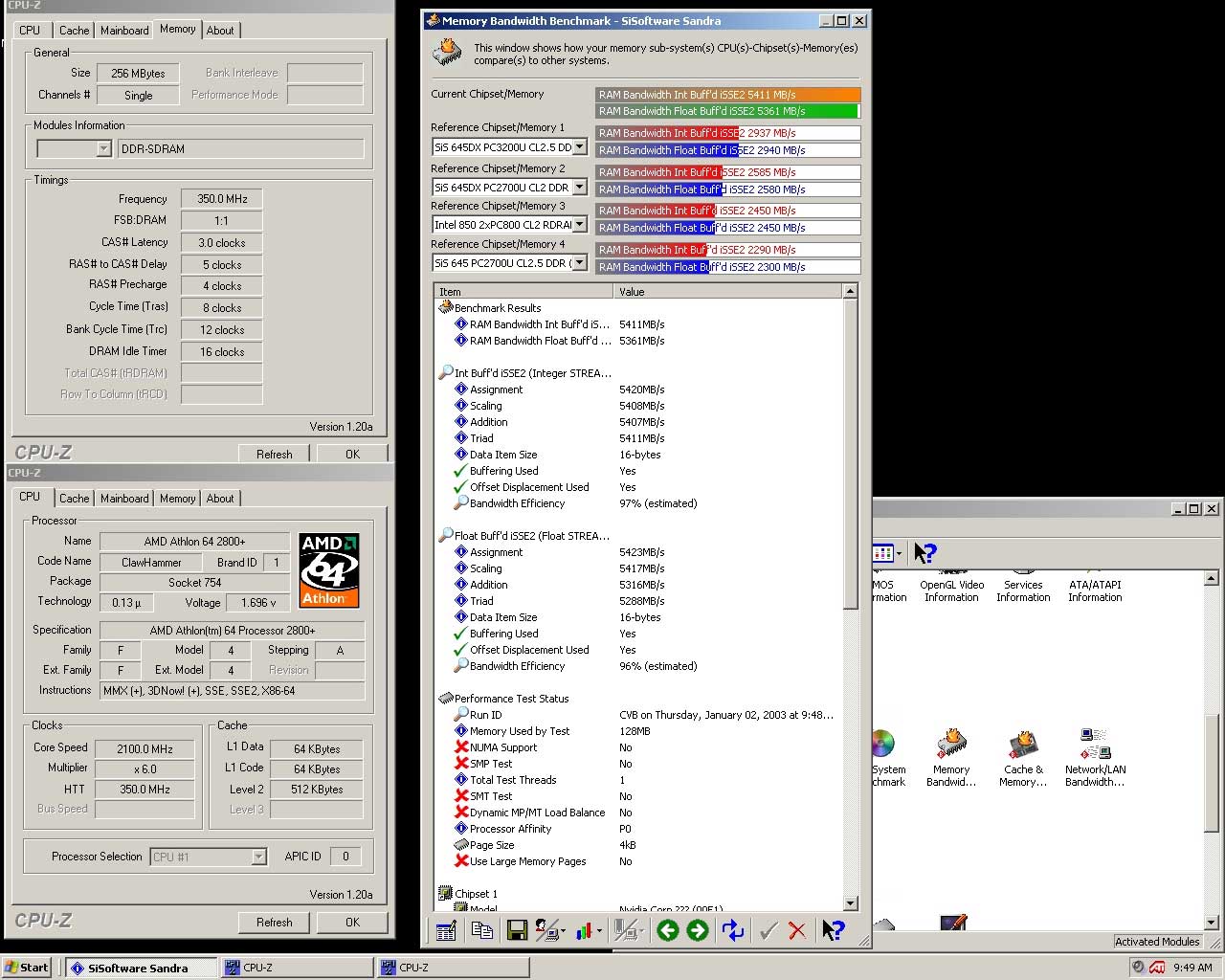Open the Cache & Memory module icon
Screen dimensions: 1225x980
1023,745
